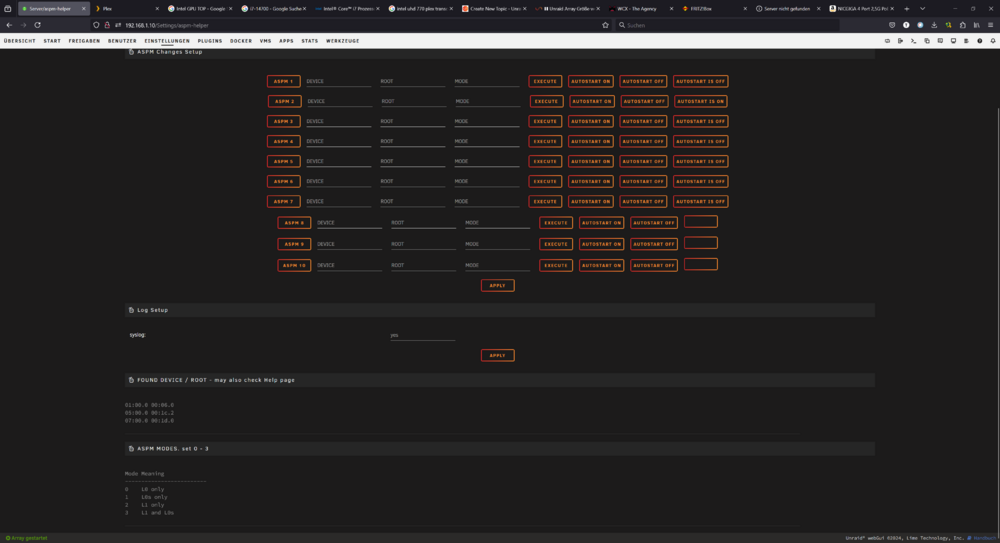1000x543 pixels.
Task: Click the syslog yes field
Action: pos(422,335)
